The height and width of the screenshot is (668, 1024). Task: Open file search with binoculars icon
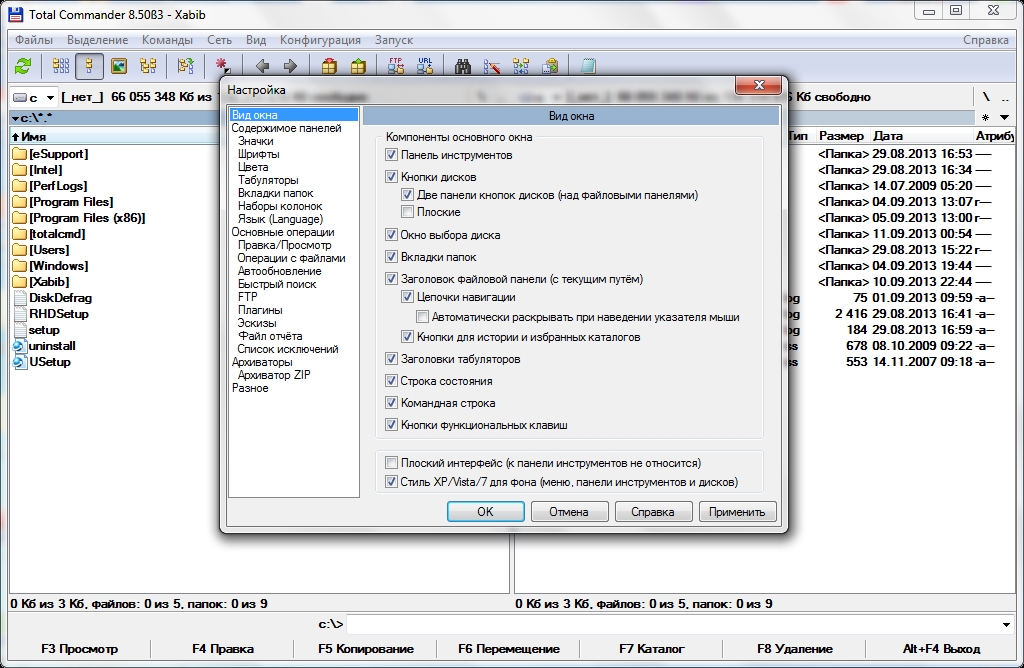pos(463,66)
